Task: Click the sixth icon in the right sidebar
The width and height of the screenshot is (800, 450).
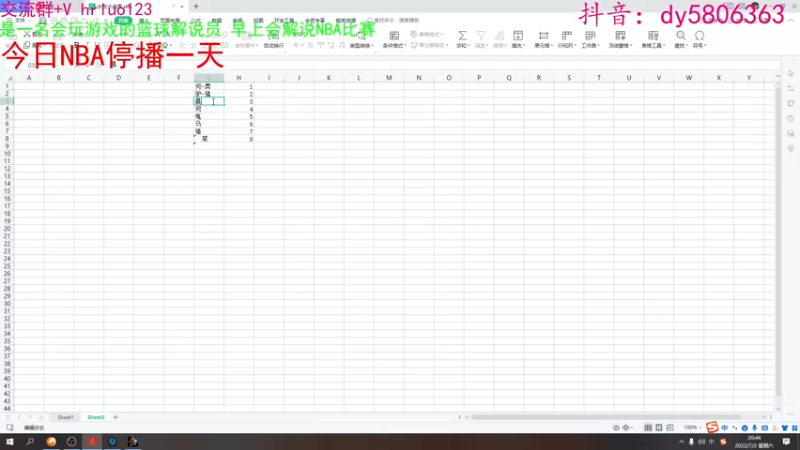Action: click(791, 148)
